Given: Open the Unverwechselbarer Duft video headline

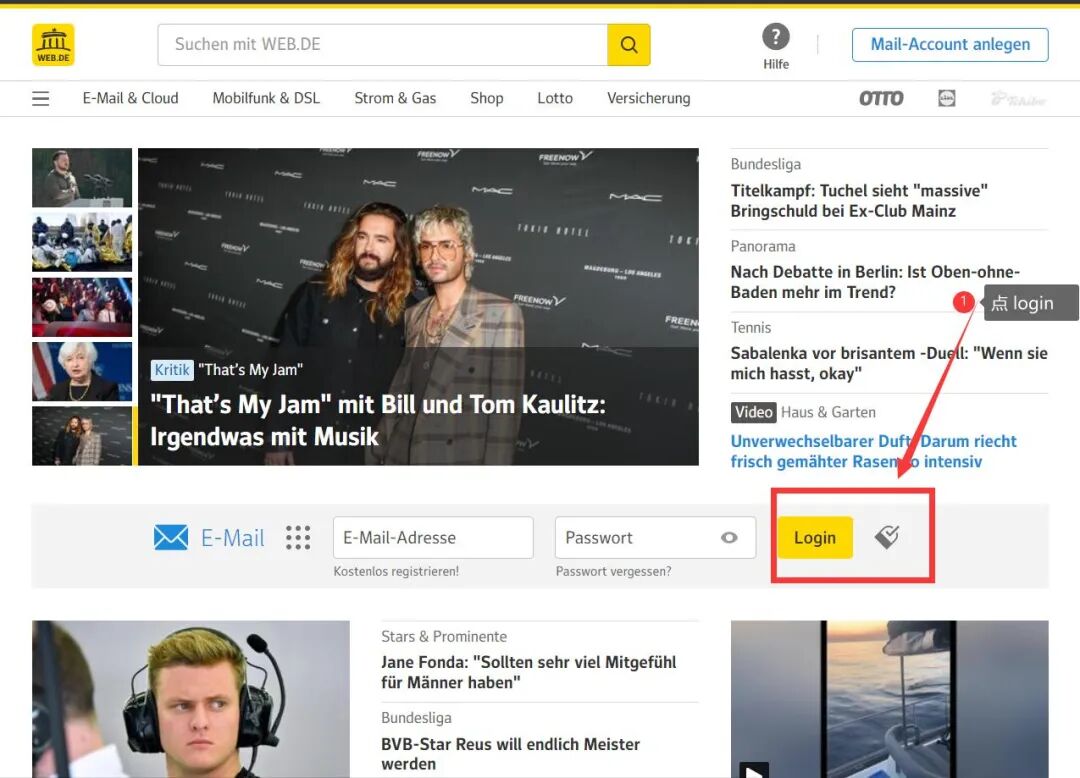Looking at the screenshot, I should [873, 451].
